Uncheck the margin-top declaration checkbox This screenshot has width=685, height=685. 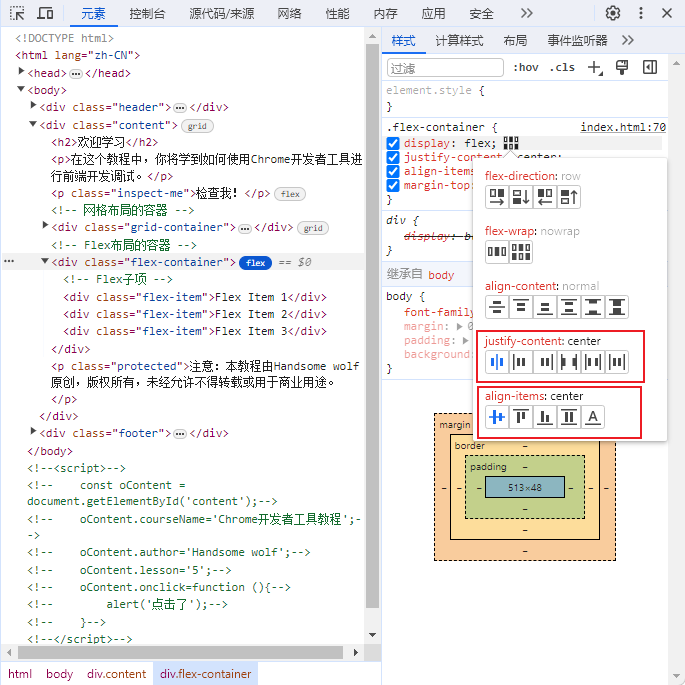tap(393, 185)
